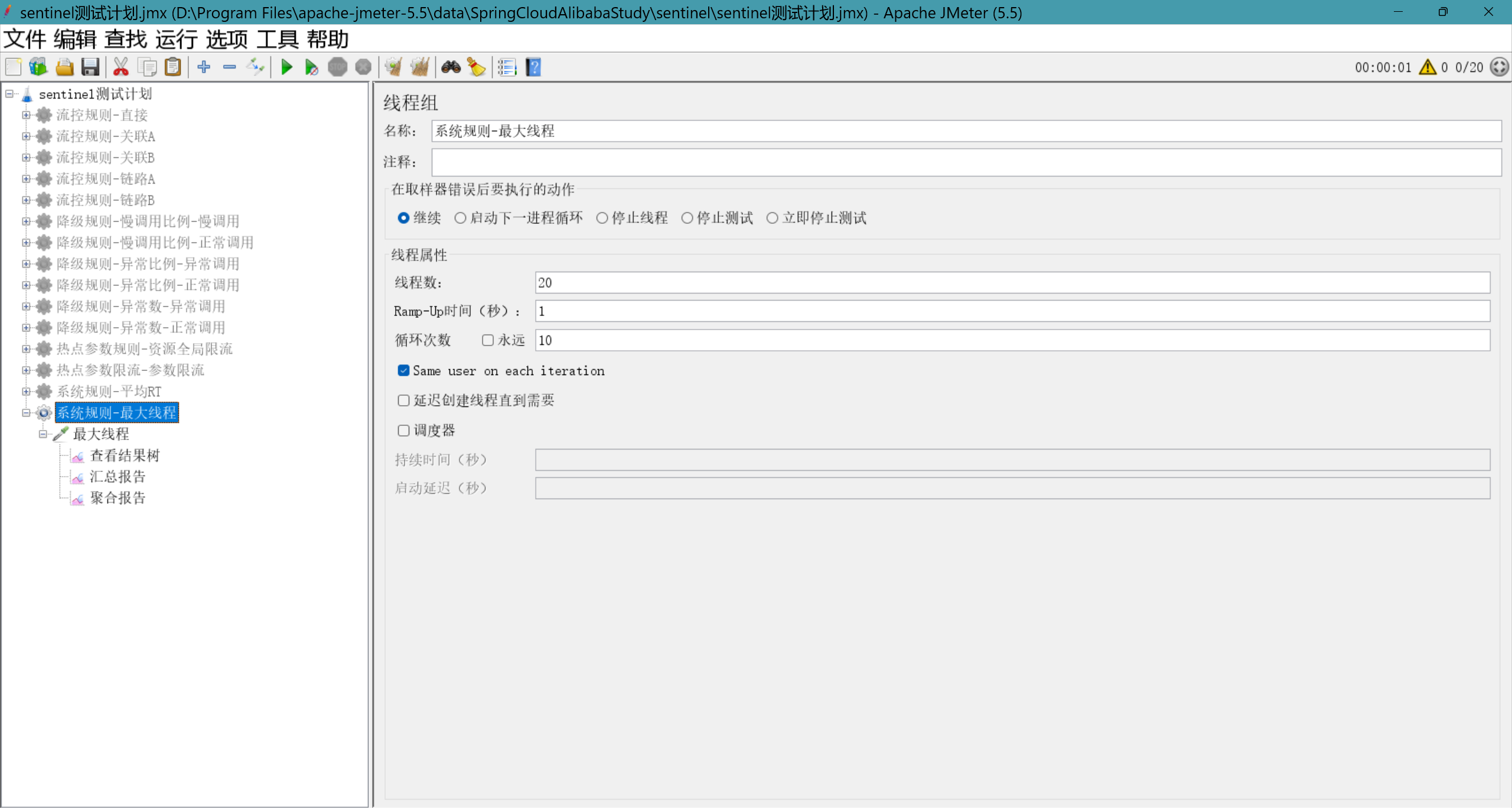Expand the 系统规则-平均RT thread group
This screenshot has height=808, width=1512.
(26, 392)
